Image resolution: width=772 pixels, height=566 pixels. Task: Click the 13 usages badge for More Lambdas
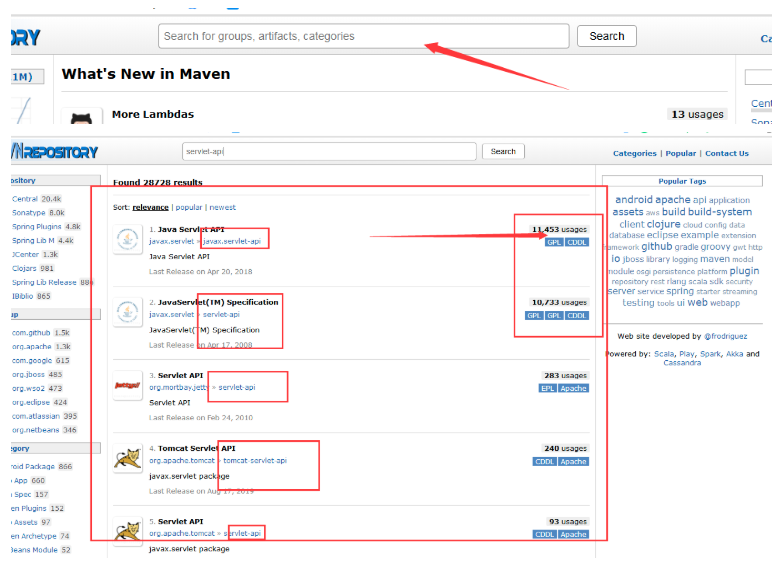pos(697,114)
